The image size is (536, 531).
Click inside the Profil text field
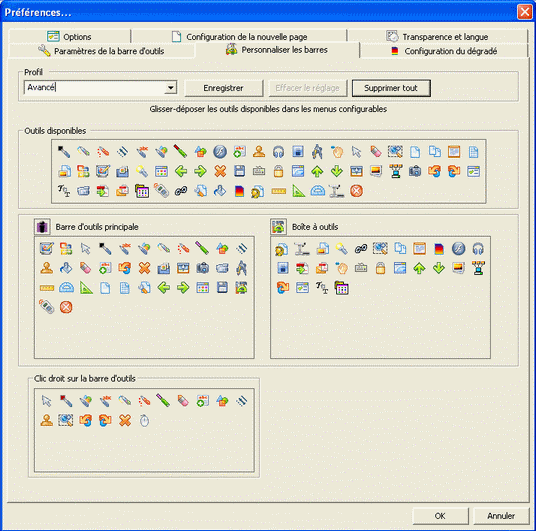point(94,88)
